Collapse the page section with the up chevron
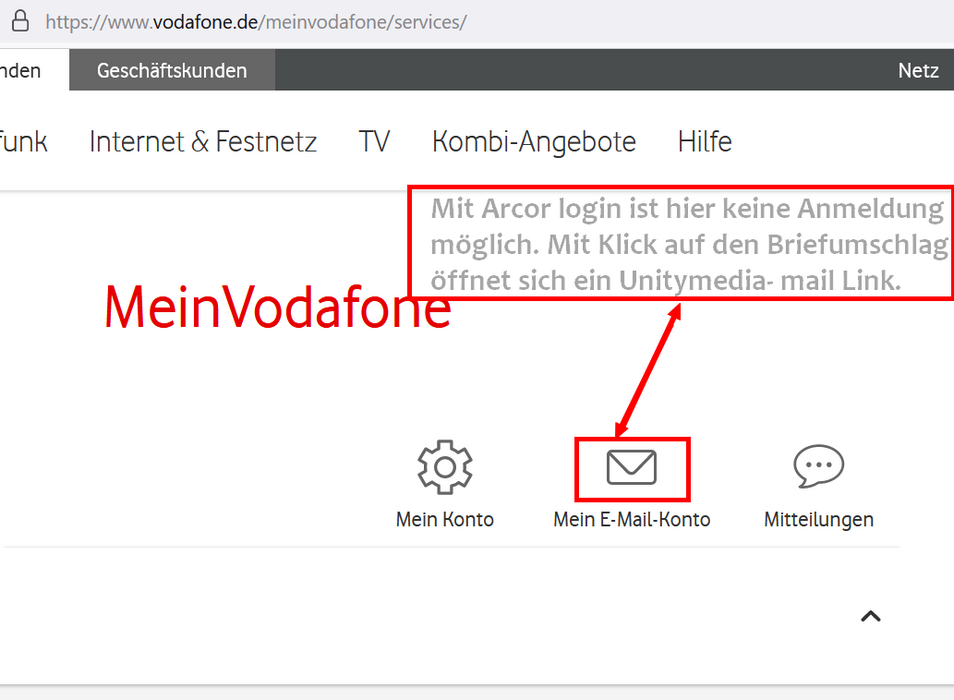Viewport: 954px width, 700px height. tap(870, 616)
